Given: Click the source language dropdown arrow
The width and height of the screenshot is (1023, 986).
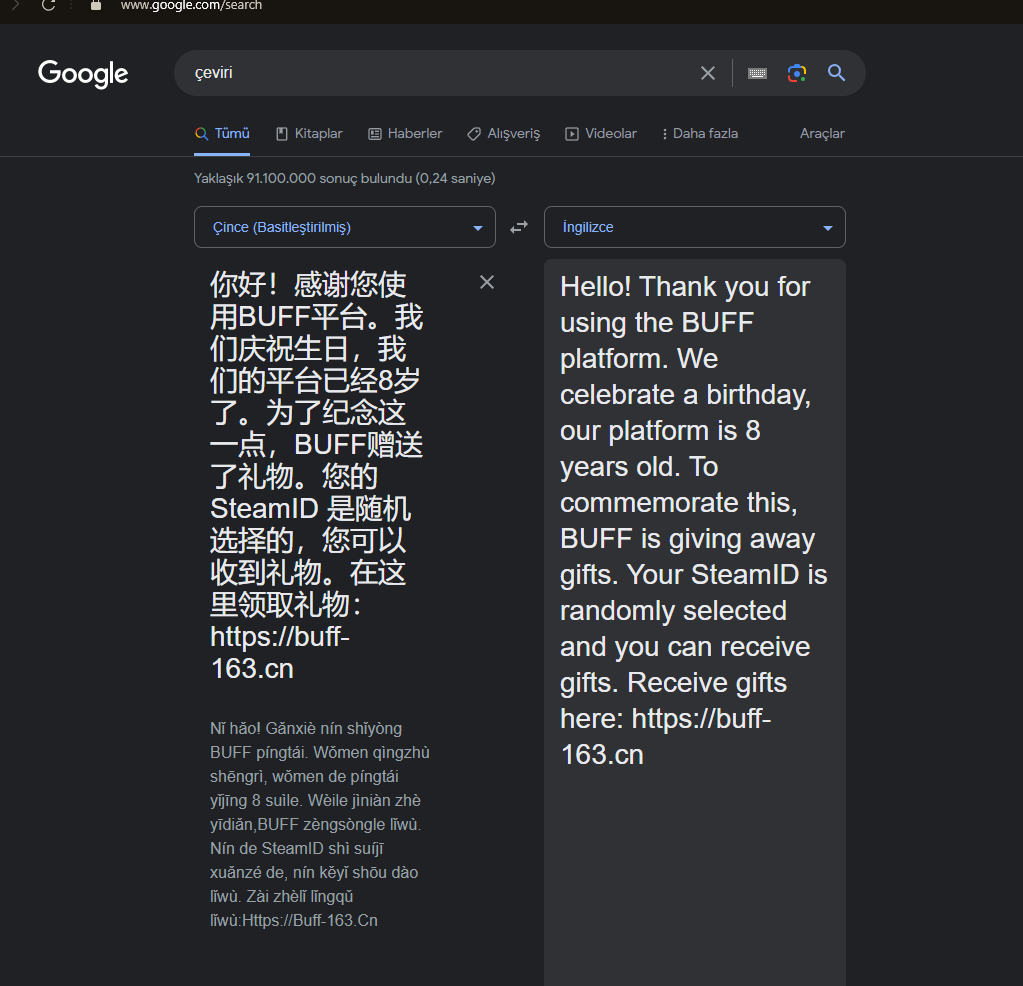Looking at the screenshot, I should [x=478, y=228].
